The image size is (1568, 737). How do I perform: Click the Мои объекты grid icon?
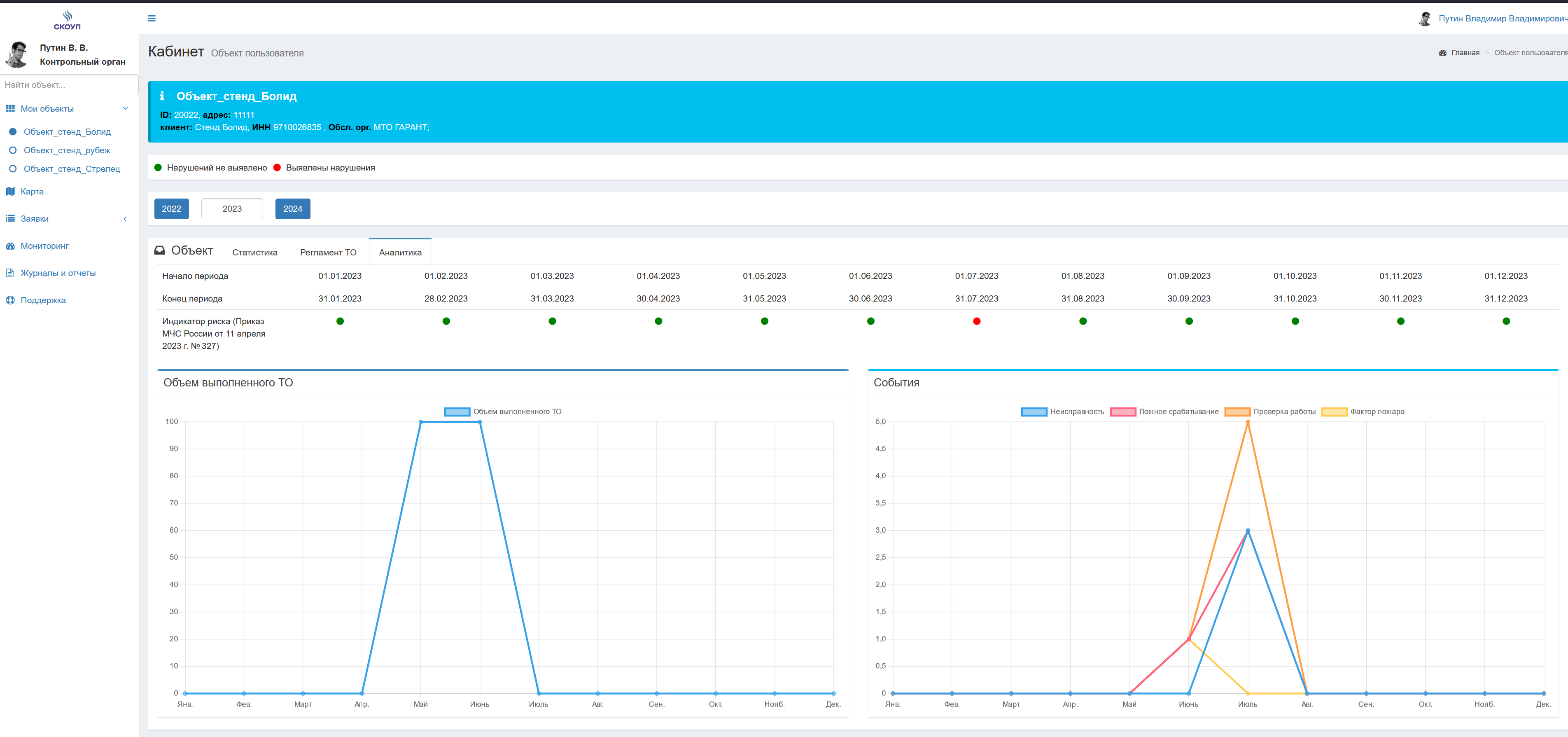click(x=10, y=108)
